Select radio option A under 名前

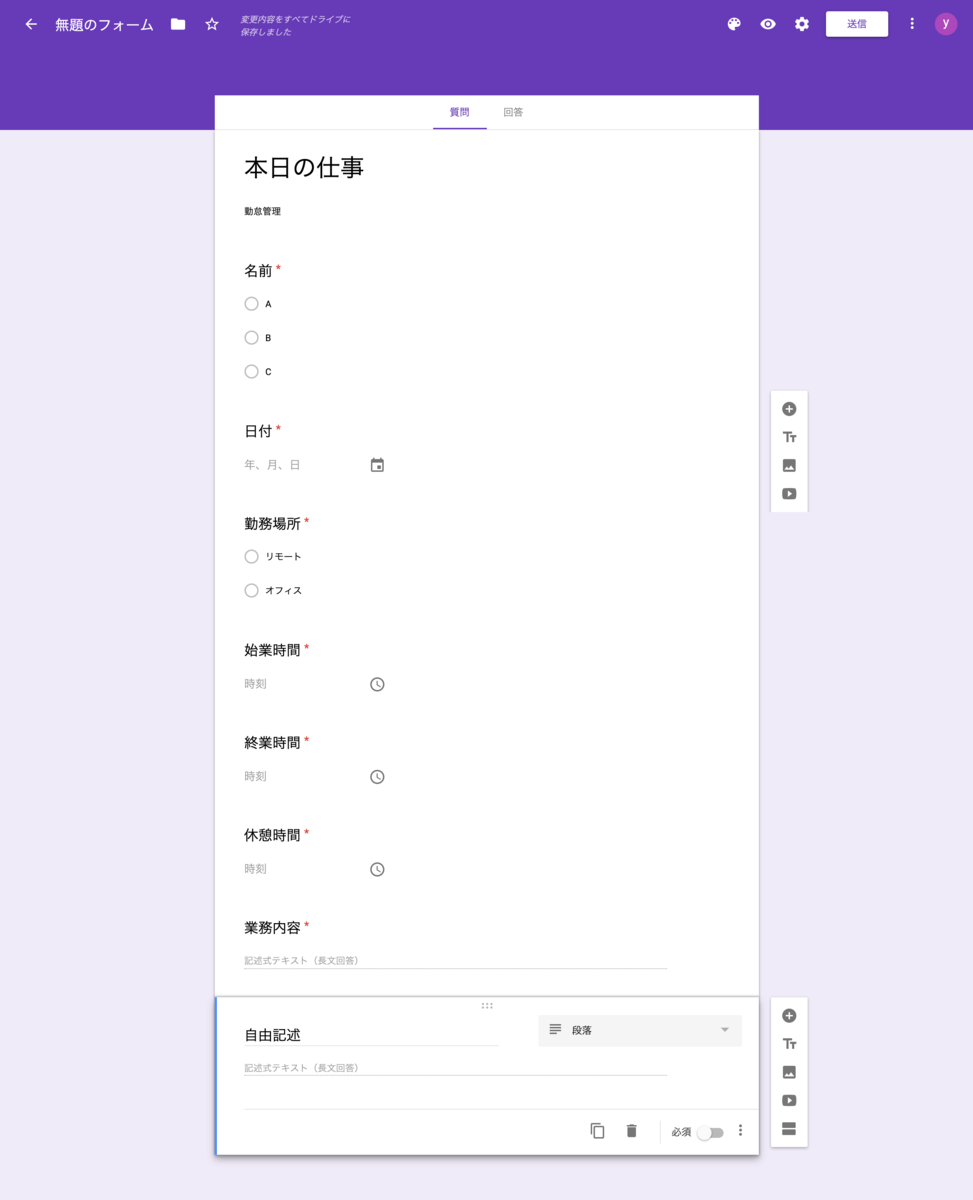point(251,303)
